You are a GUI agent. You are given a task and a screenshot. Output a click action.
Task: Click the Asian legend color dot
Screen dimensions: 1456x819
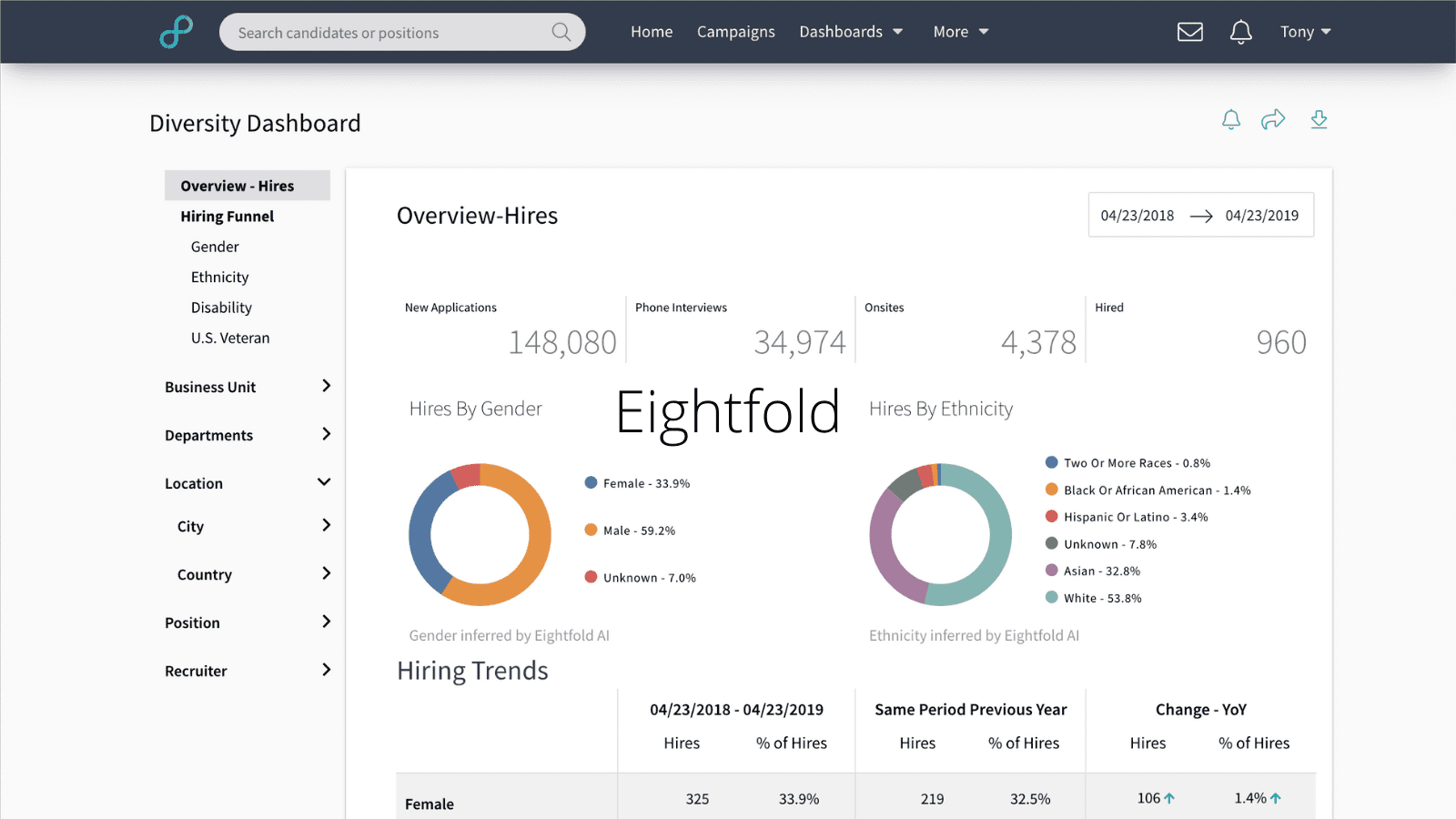tap(1052, 571)
